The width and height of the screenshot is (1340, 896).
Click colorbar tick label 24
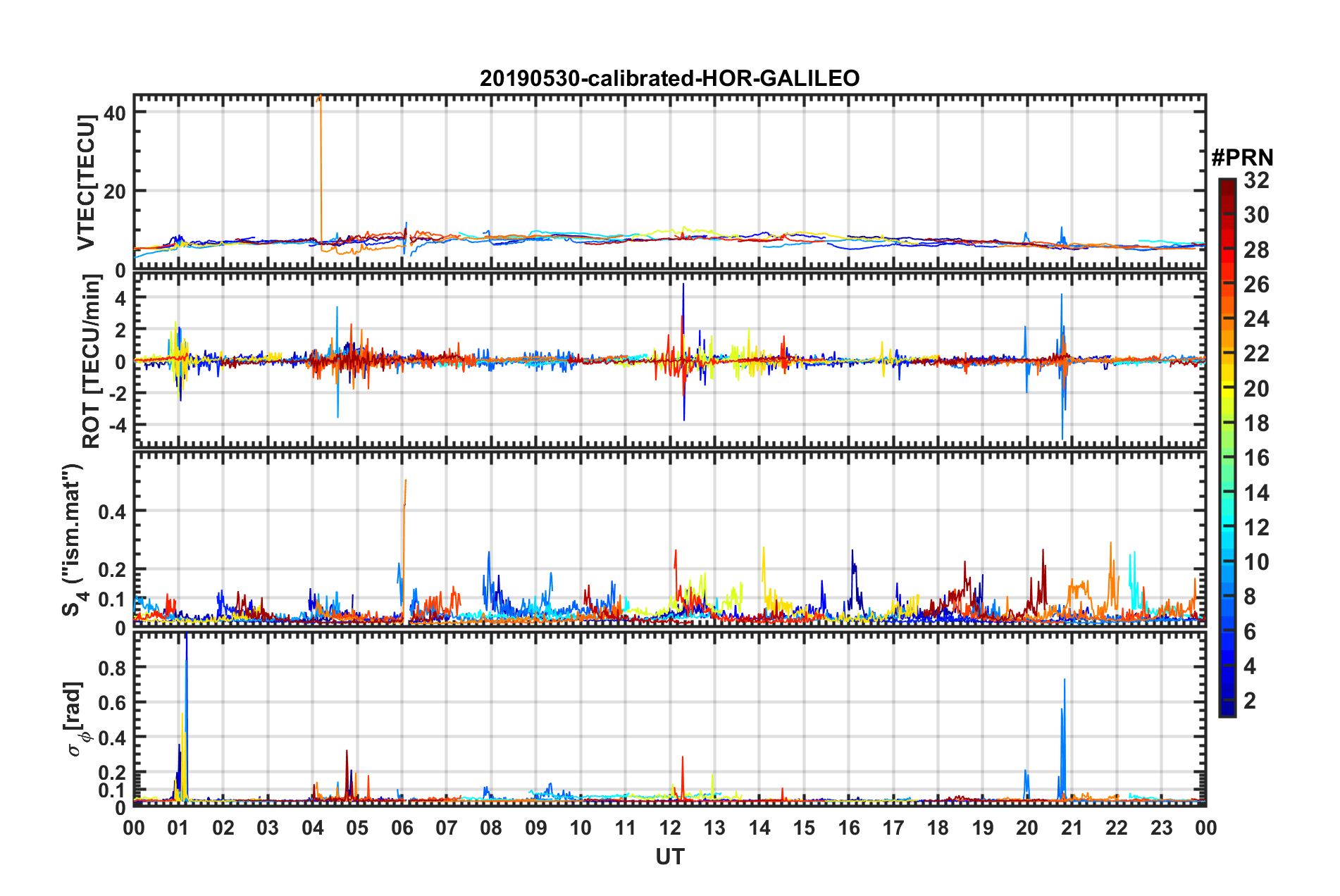click(1256, 319)
